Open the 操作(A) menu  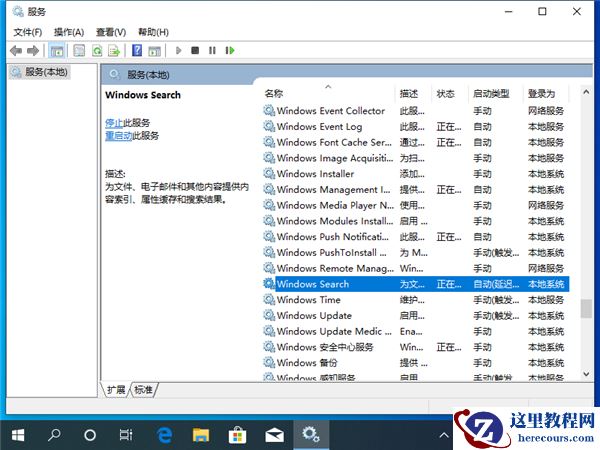pyautogui.click(x=69, y=32)
